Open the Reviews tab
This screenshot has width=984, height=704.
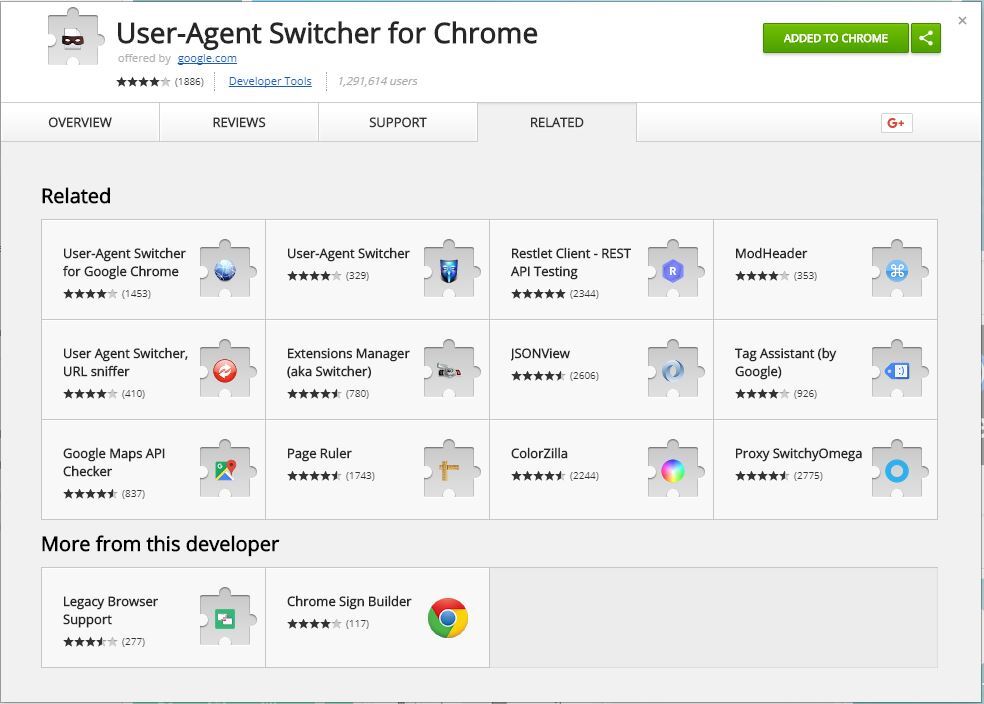tap(239, 122)
